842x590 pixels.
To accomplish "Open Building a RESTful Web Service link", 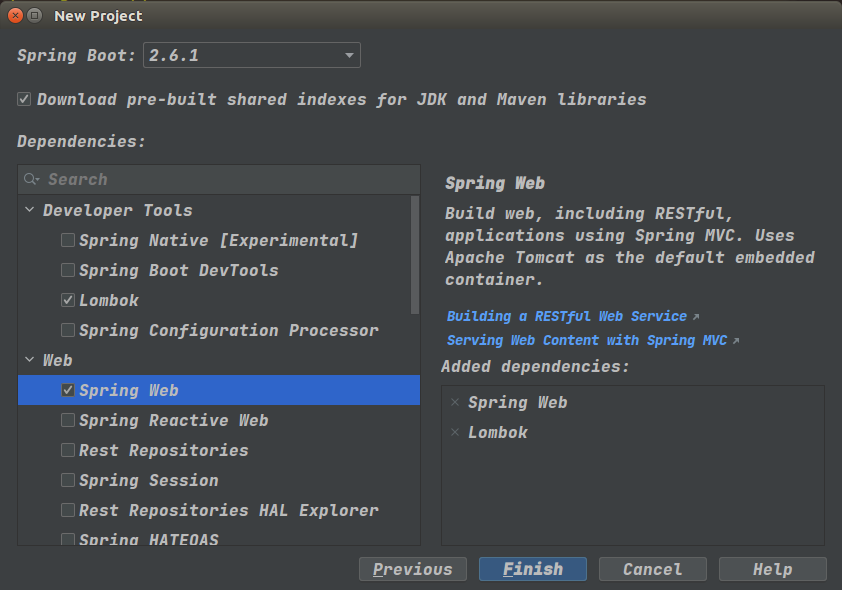I will click(x=567, y=316).
